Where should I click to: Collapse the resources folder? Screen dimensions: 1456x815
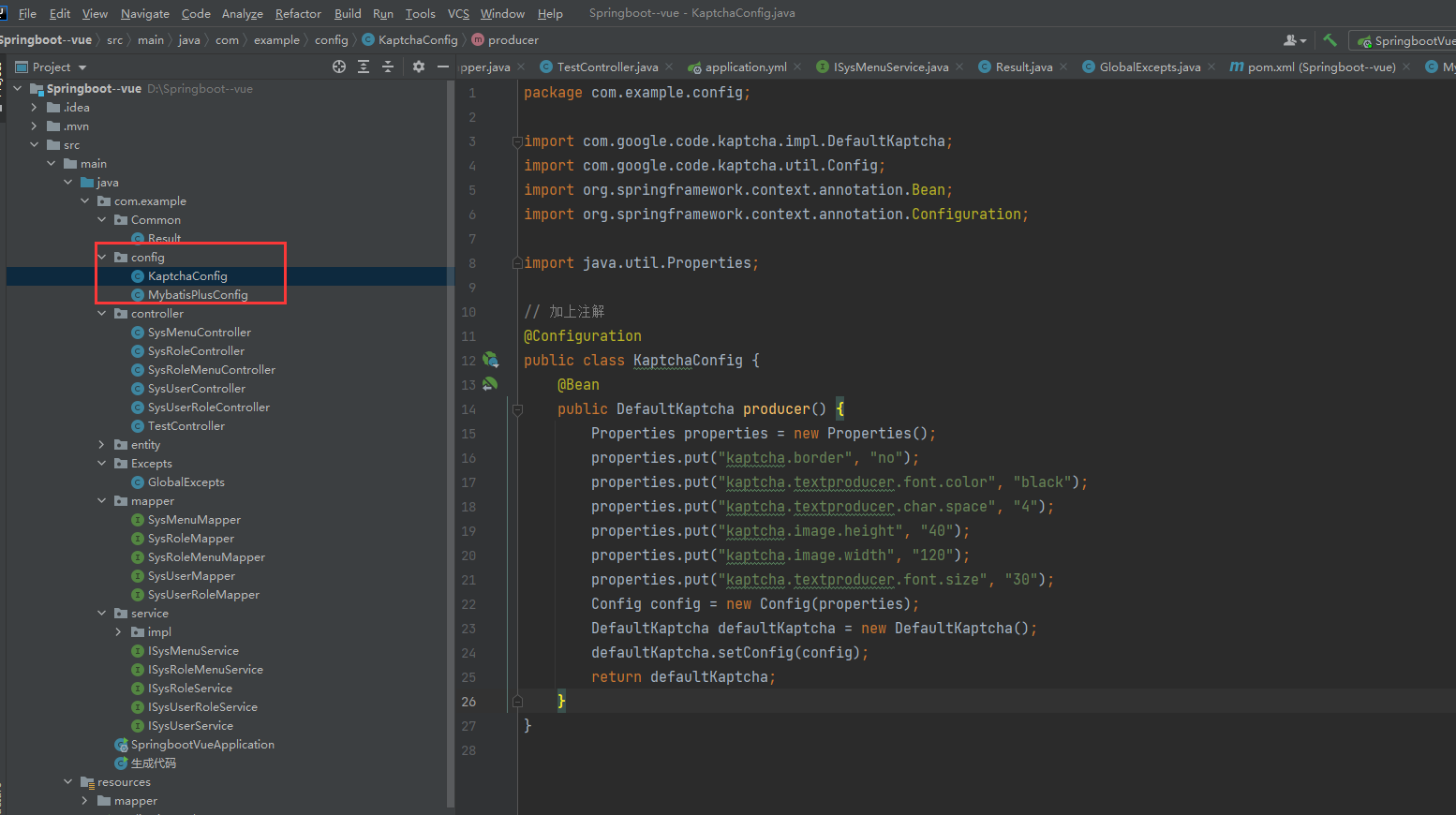(67, 781)
